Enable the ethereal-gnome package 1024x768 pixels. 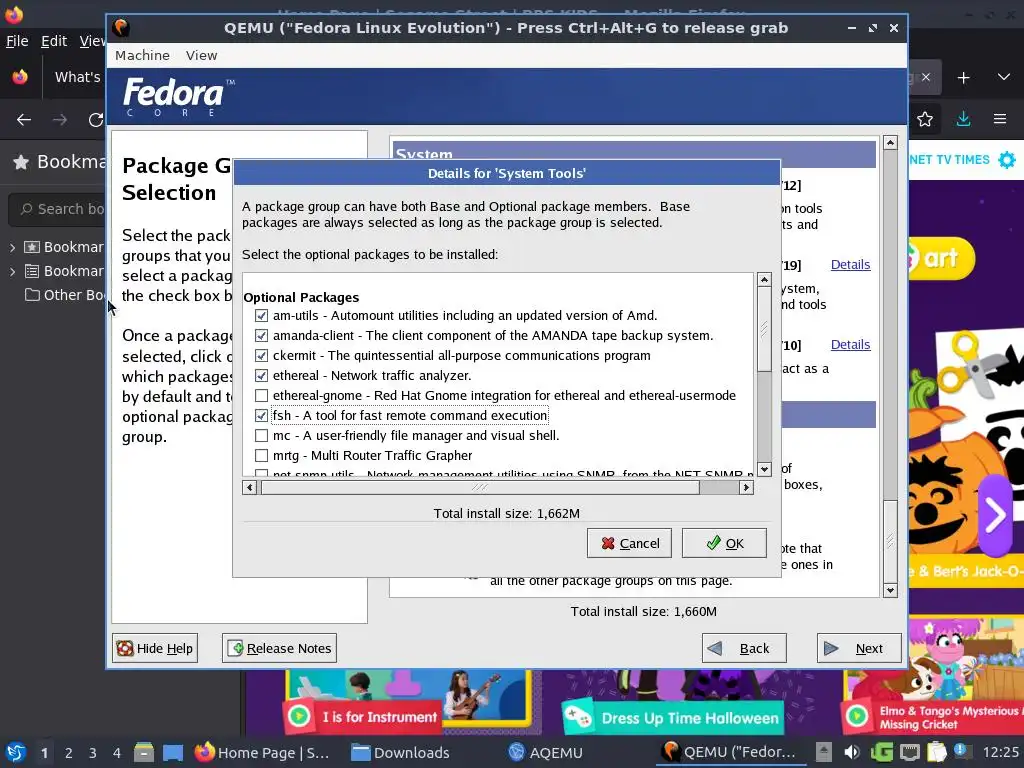point(261,396)
